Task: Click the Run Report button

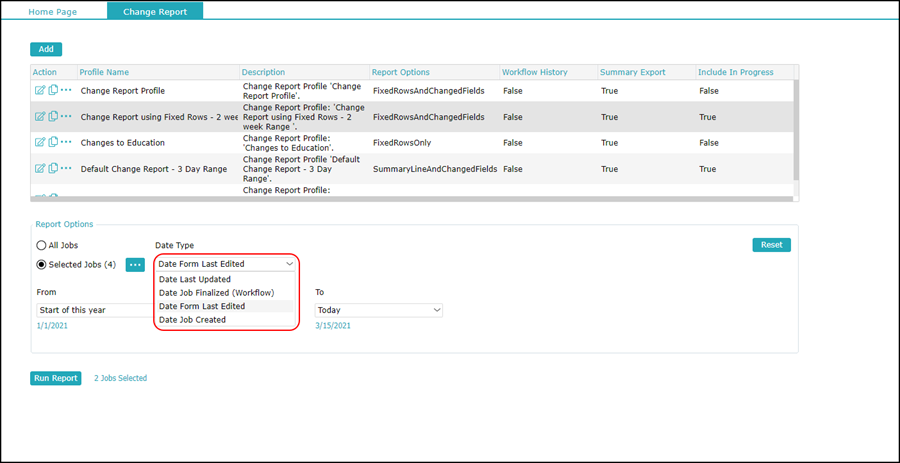Action: (56, 378)
